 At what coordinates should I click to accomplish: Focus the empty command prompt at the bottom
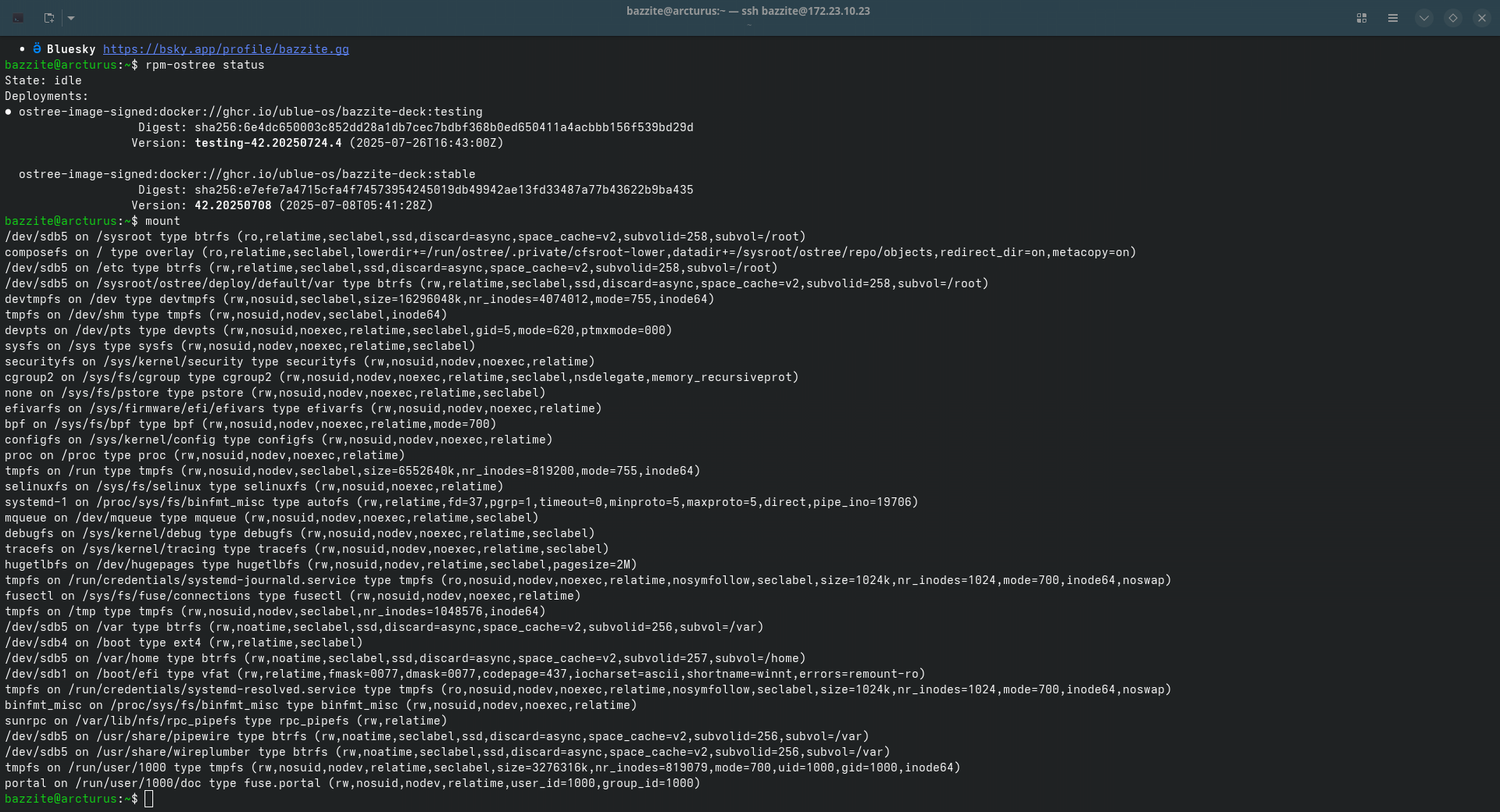(149, 799)
